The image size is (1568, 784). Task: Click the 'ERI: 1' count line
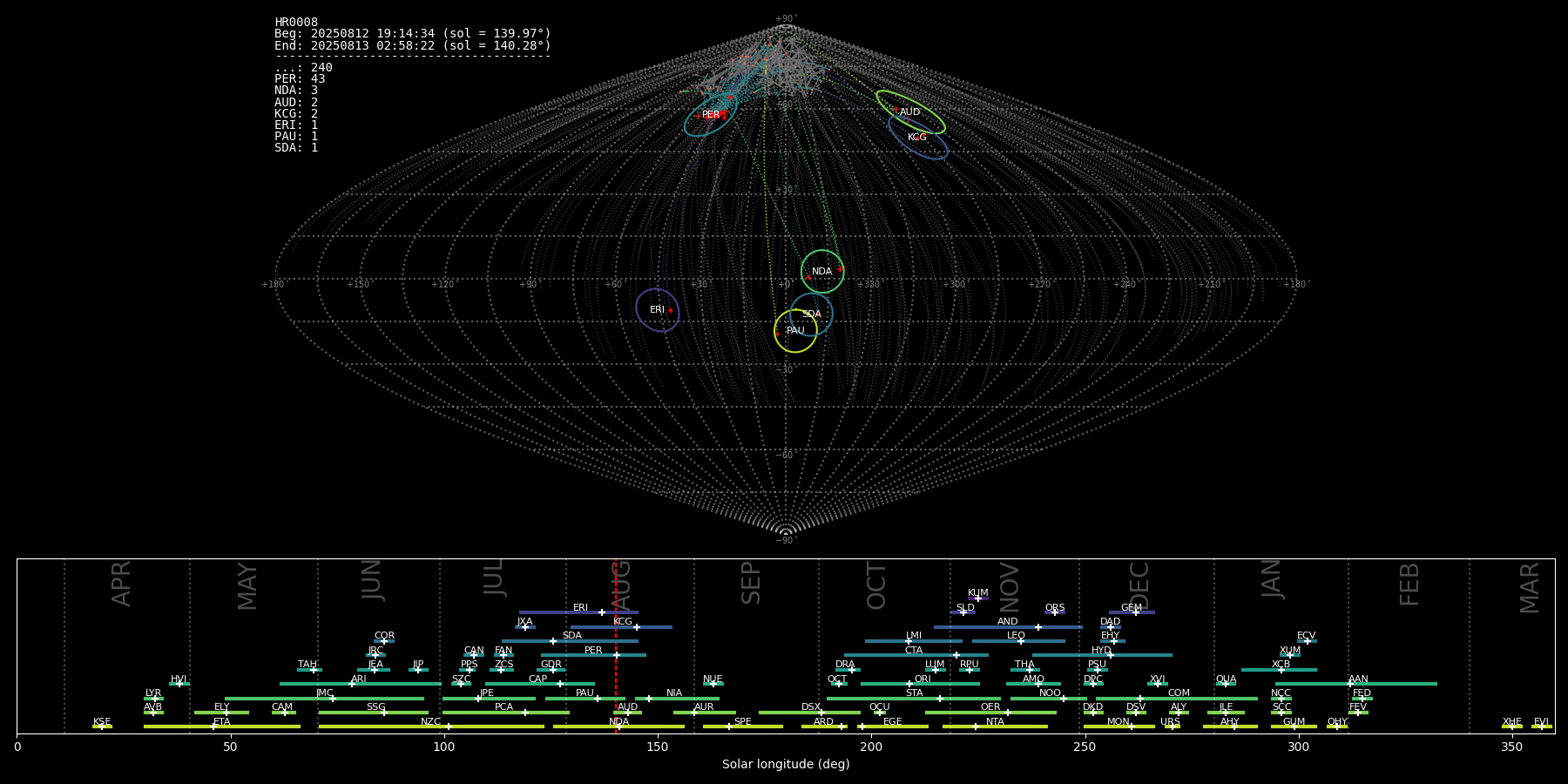pyautogui.click(x=296, y=125)
